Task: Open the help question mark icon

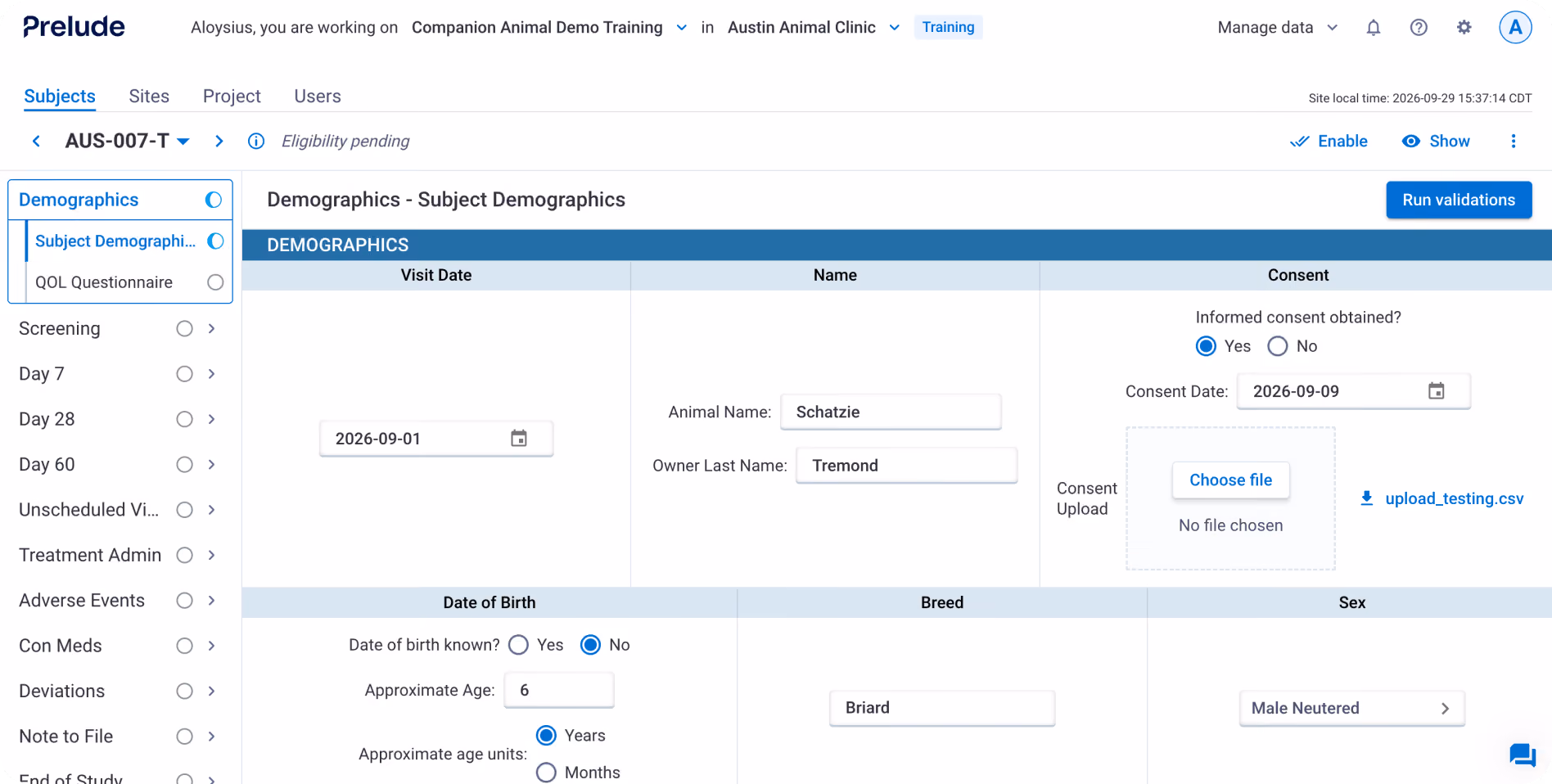Action: tap(1419, 28)
